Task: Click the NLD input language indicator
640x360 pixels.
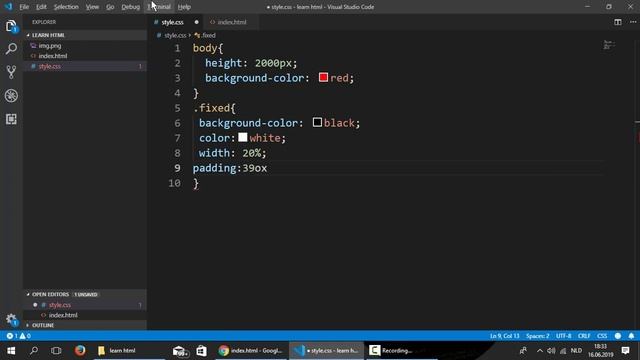Action: pyautogui.click(x=576, y=351)
